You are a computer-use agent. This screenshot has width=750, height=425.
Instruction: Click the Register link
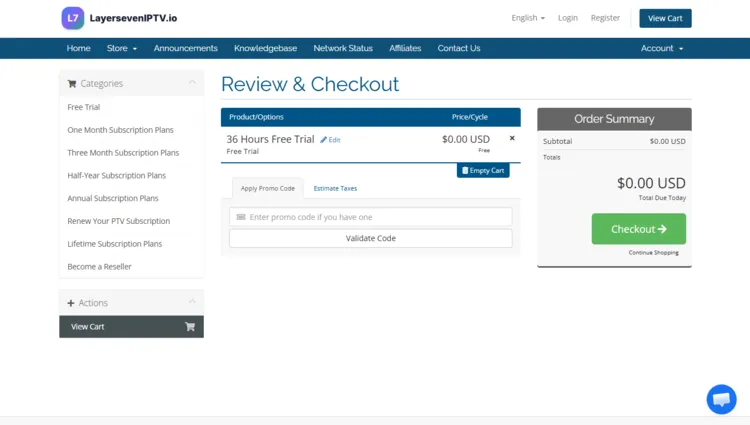coord(605,18)
